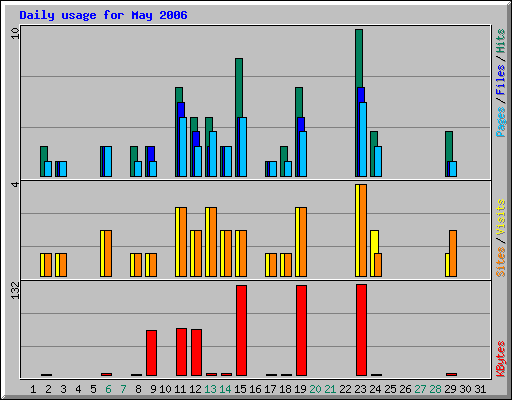
Task: Select day "25" on the x-axis
Action: (390, 389)
